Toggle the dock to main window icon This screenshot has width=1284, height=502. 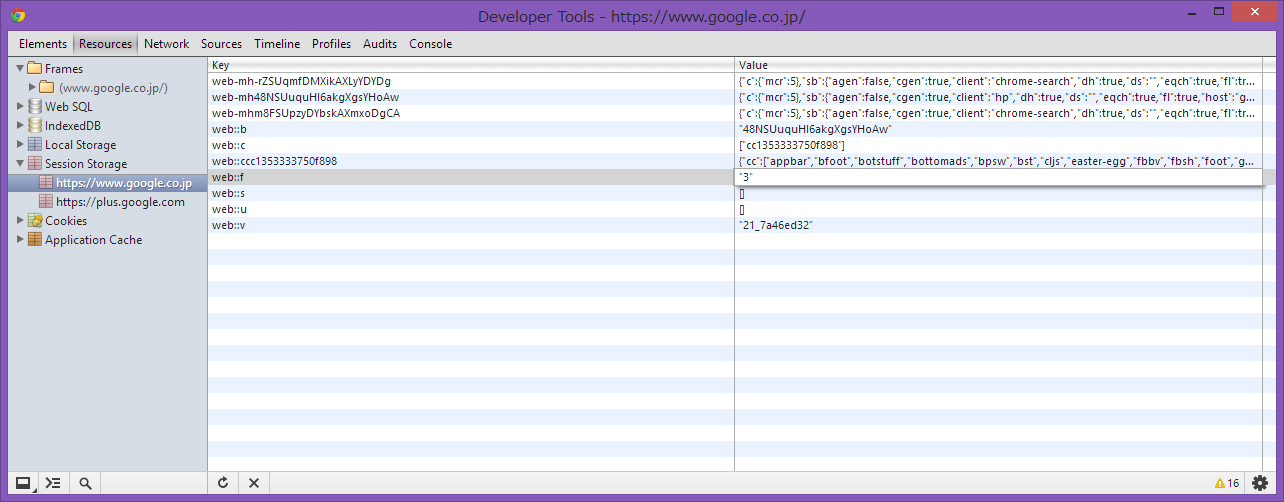(23, 483)
